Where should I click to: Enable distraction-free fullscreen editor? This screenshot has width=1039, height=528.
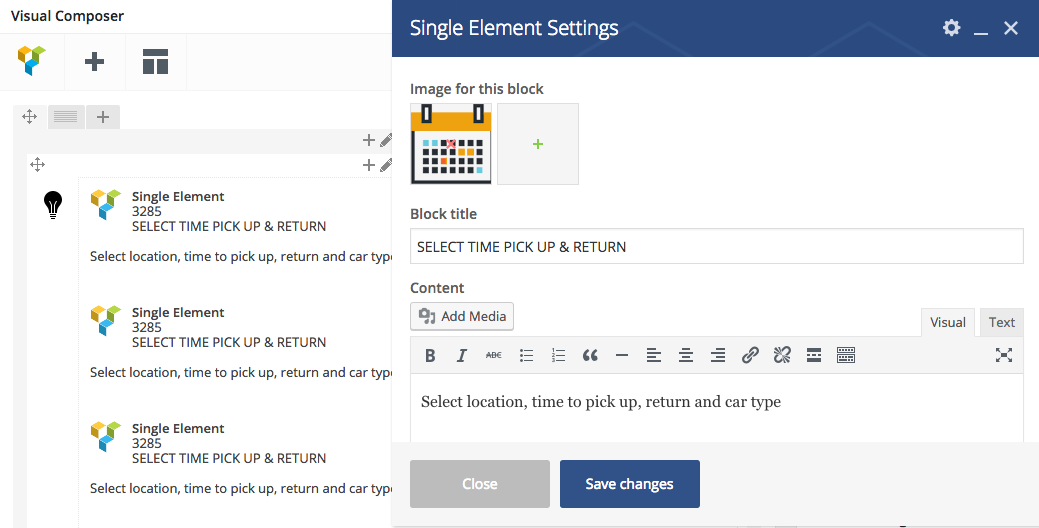1004,355
